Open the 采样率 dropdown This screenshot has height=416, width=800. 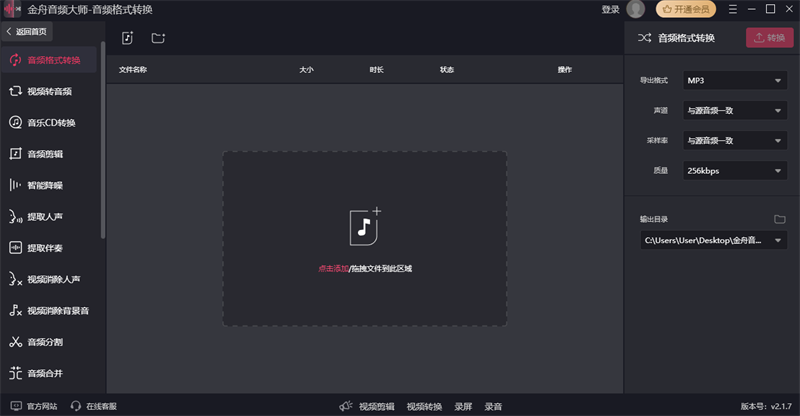[735, 140]
